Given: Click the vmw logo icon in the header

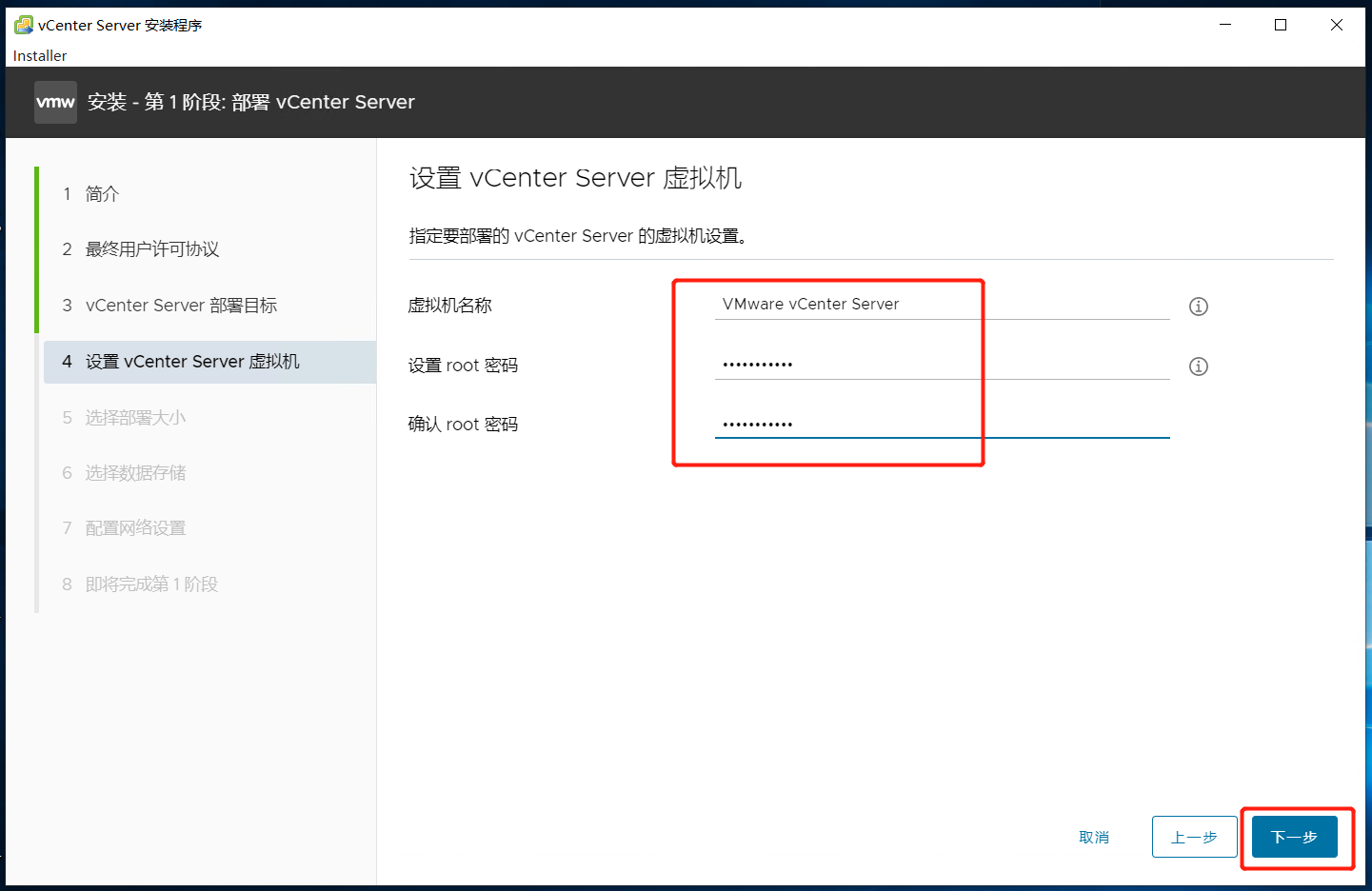Looking at the screenshot, I should (54, 102).
